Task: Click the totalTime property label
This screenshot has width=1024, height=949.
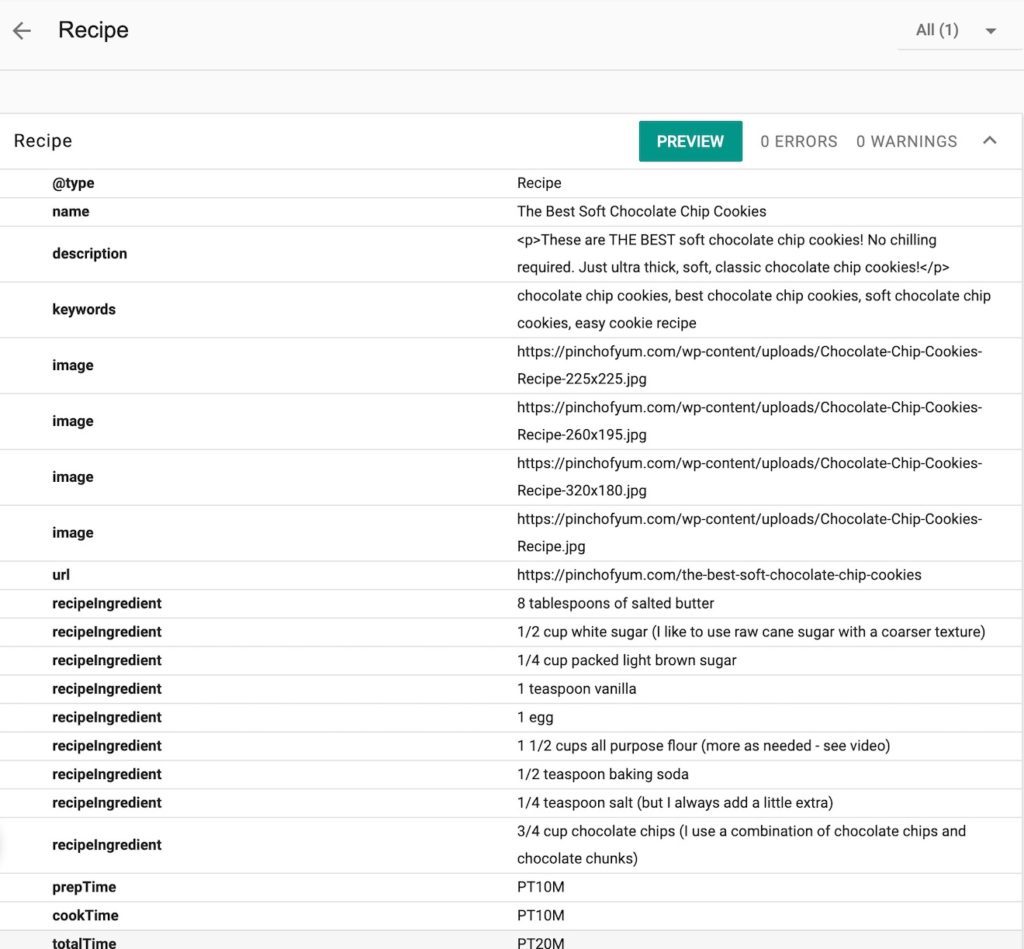Action: point(84,943)
